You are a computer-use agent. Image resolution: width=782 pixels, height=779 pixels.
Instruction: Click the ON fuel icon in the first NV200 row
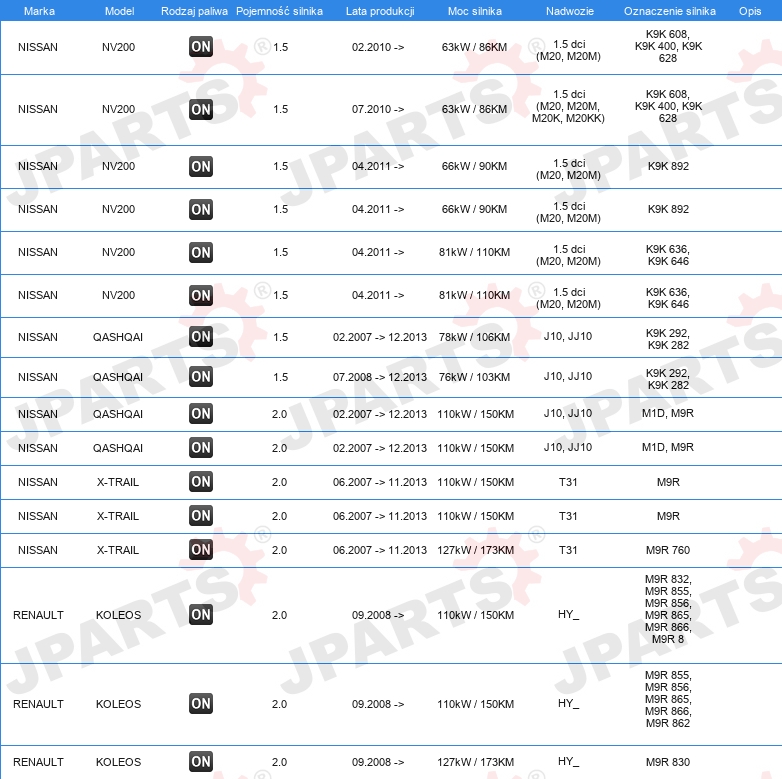[201, 47]
